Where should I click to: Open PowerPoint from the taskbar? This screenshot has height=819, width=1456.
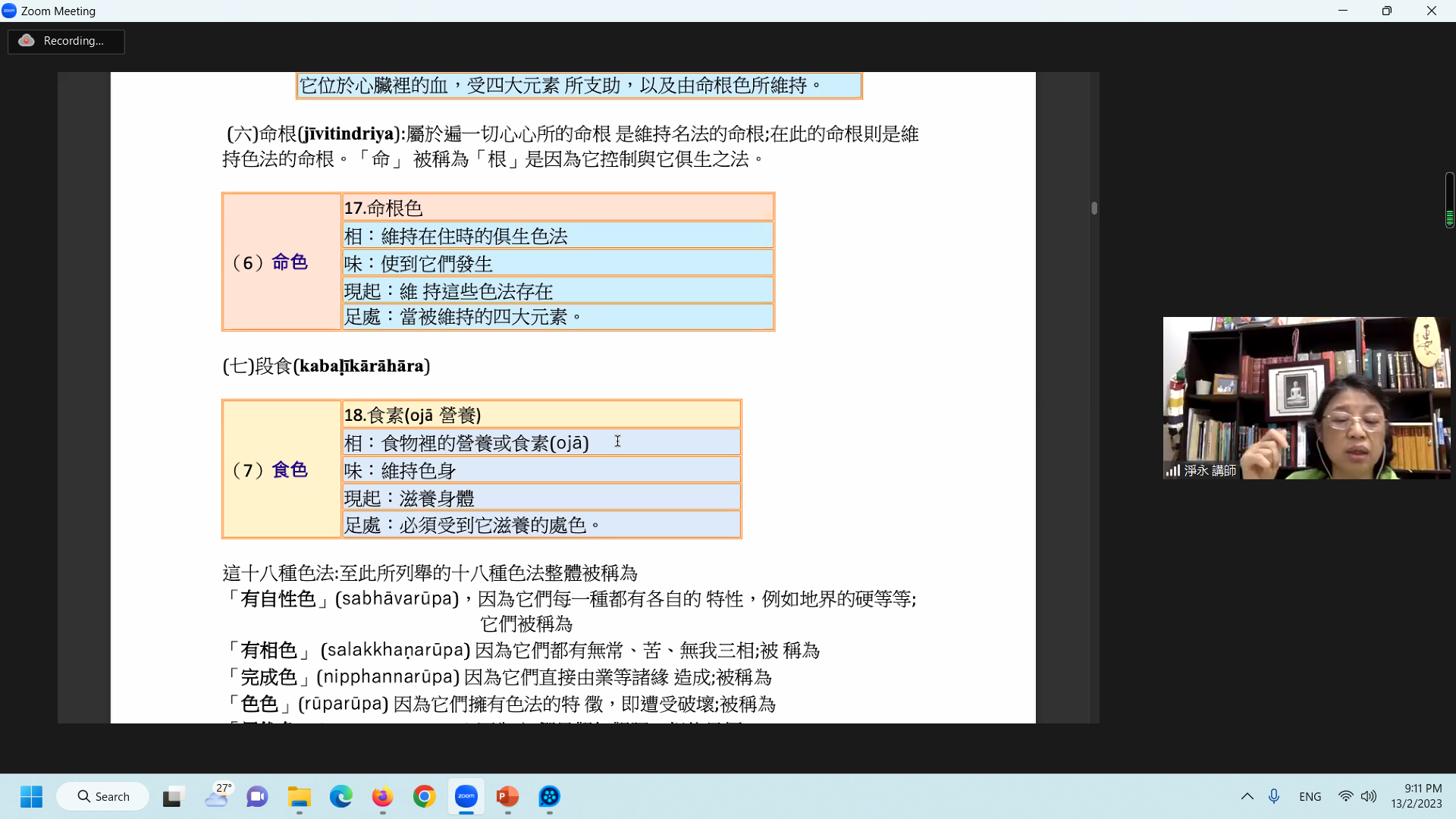point(507,796)
